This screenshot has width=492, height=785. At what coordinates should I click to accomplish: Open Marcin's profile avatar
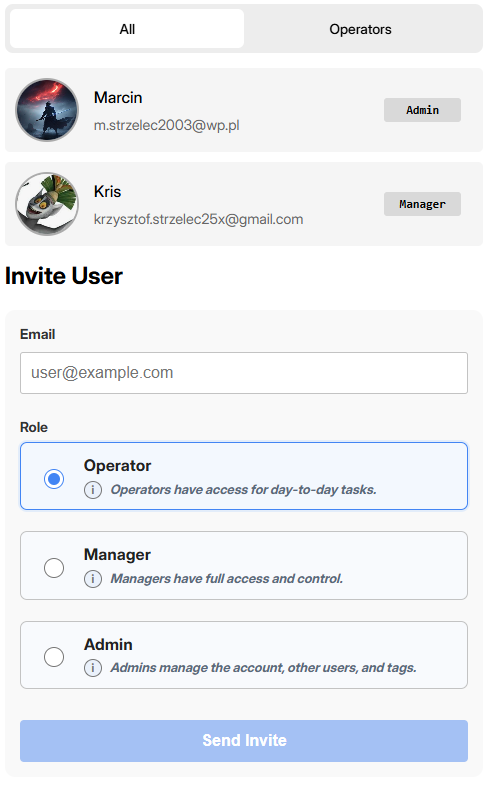click(47, 110)
